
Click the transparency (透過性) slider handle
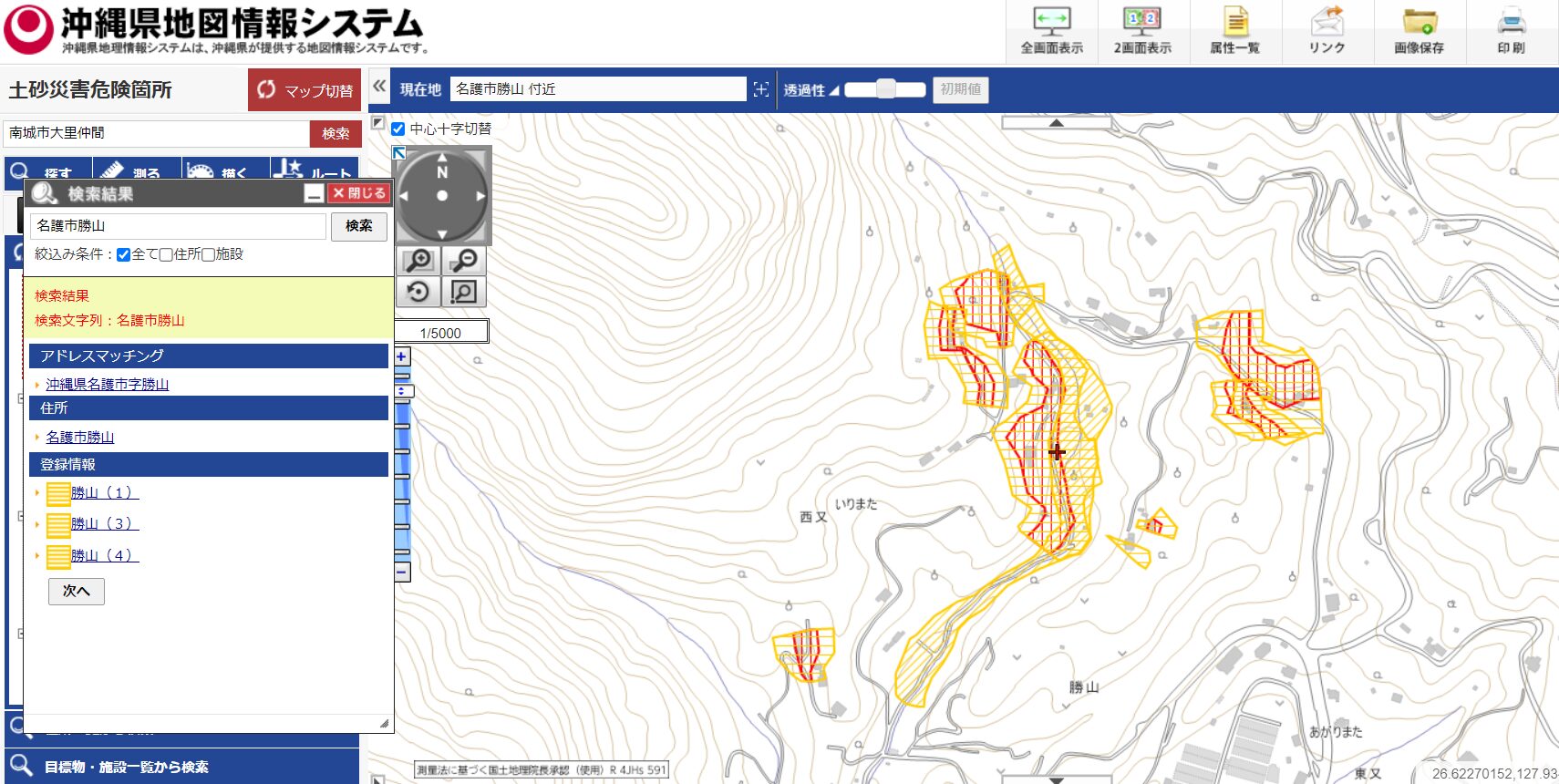coord(885,89)
